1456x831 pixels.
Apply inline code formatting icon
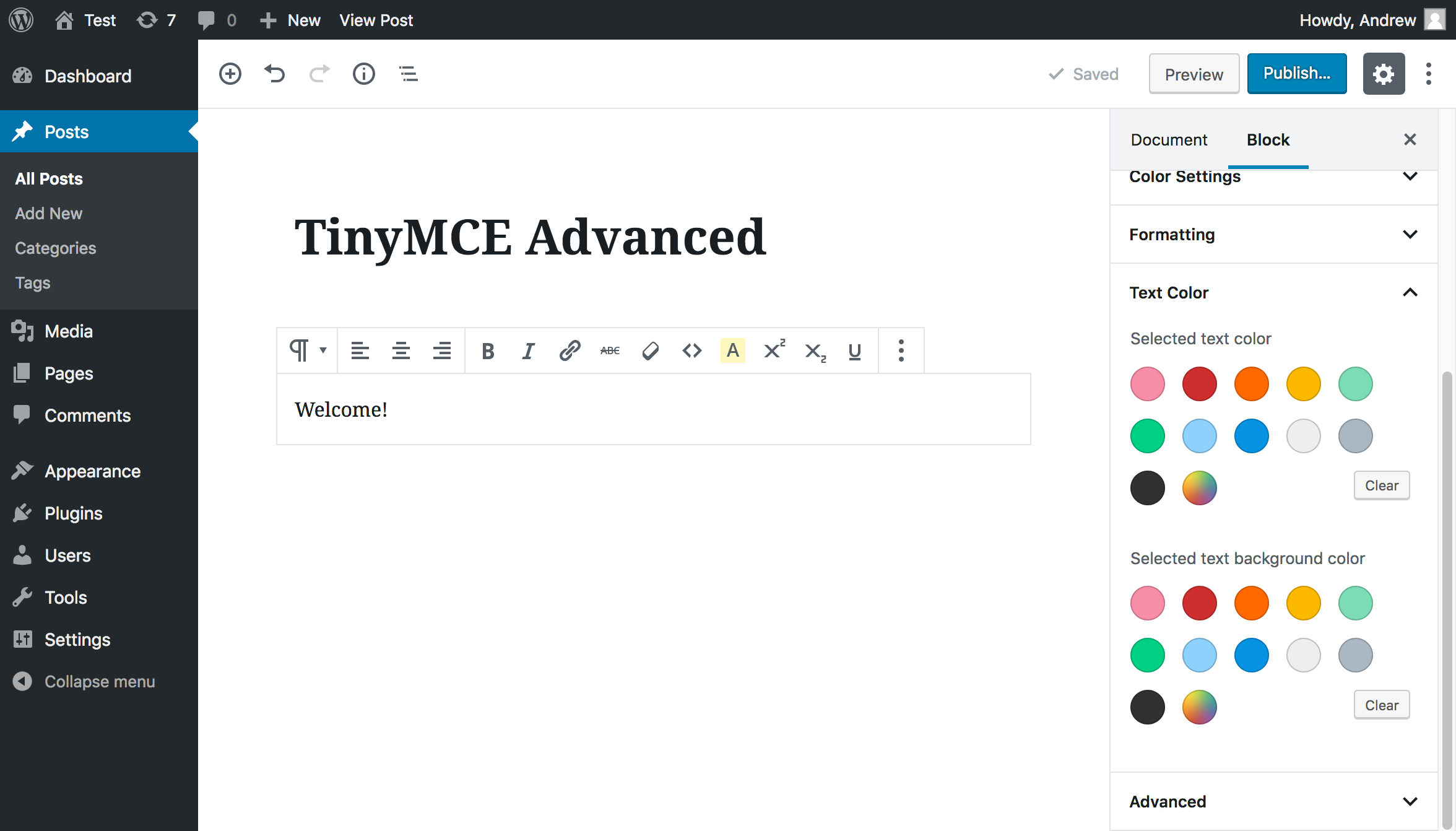point(691,350)
